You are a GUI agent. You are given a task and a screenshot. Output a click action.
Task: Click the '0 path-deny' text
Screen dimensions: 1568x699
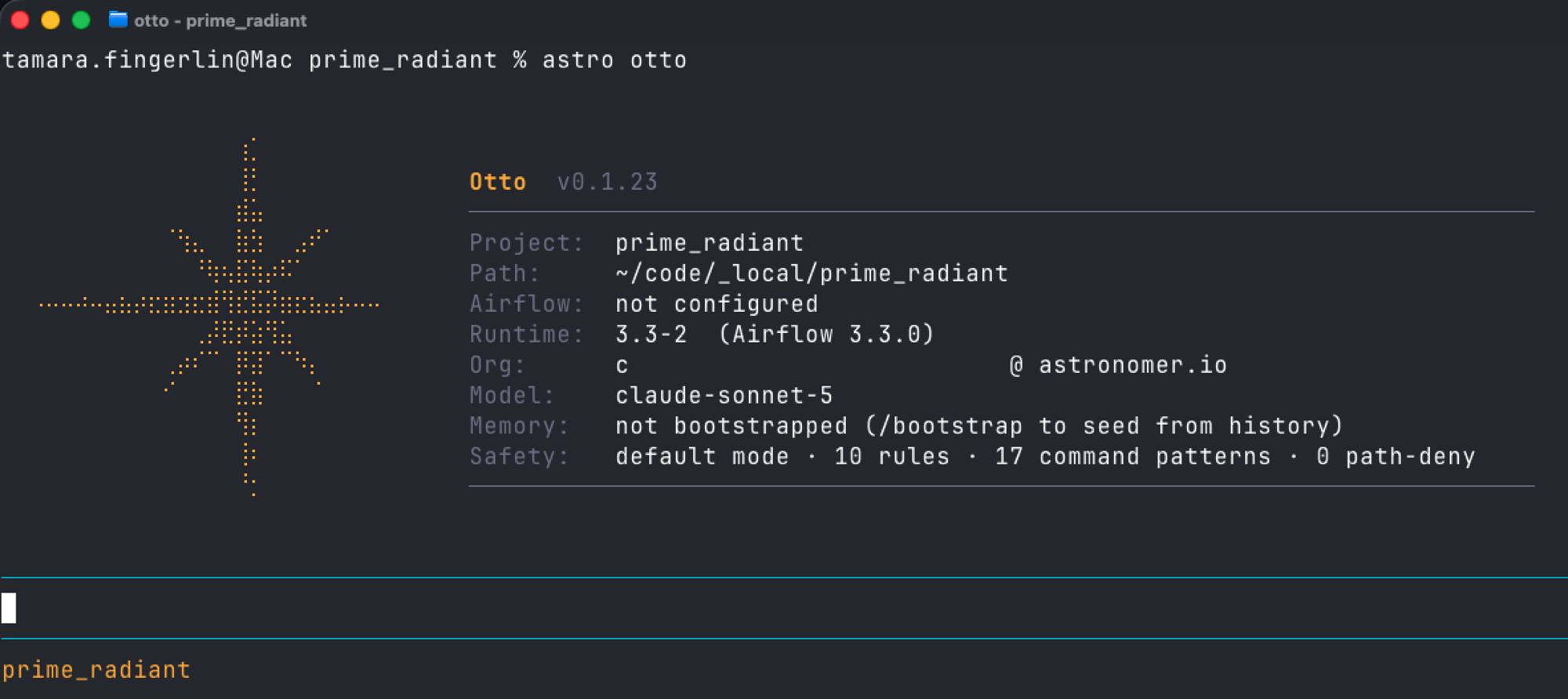coord(1396,457)
